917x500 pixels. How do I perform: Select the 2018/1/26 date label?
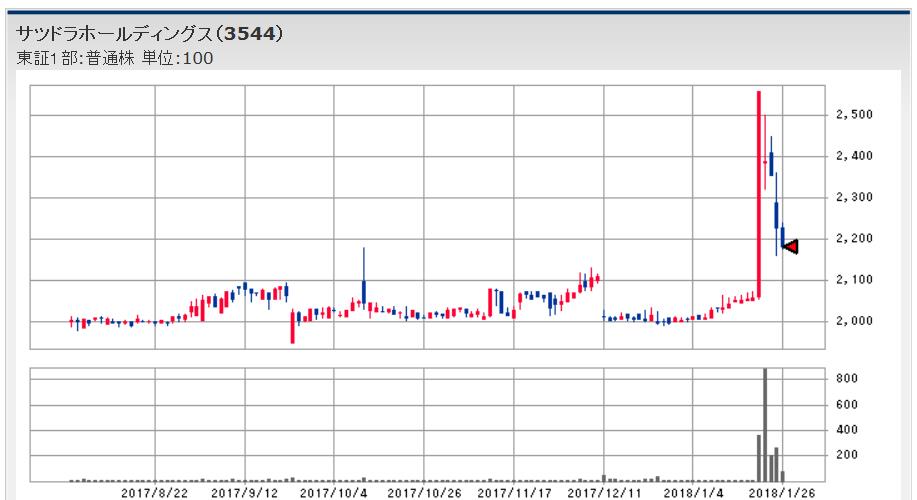coord(782,493)
